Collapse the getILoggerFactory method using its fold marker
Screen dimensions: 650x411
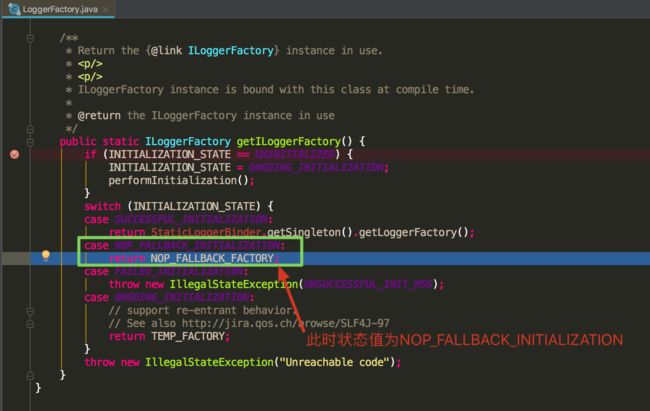tap(30, 142)
